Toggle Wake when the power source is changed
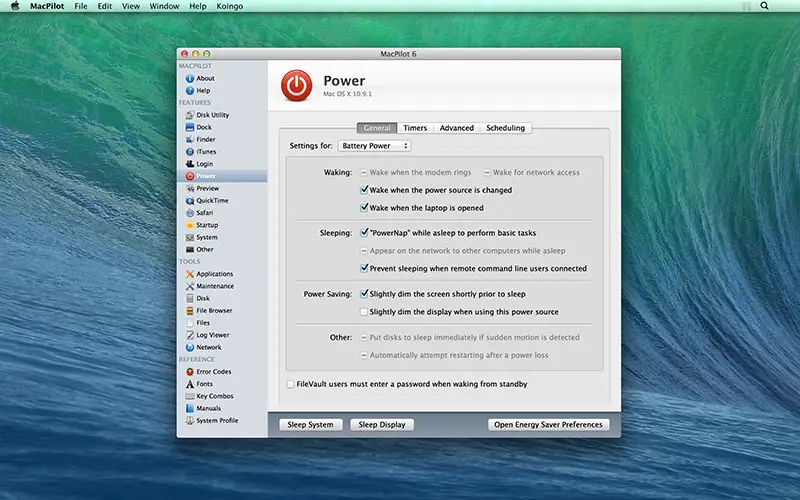 coord(364,190)
